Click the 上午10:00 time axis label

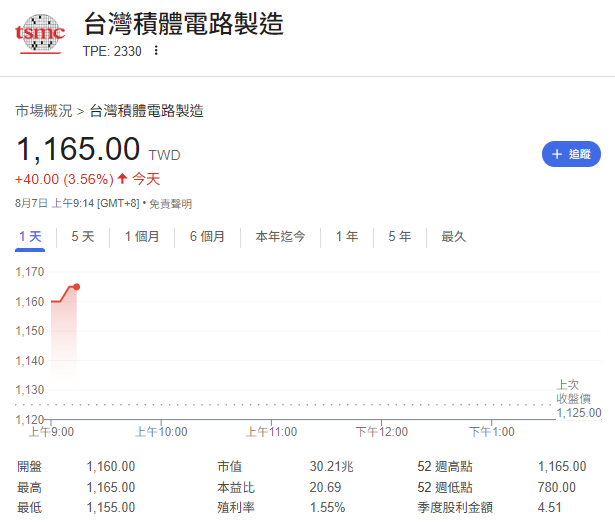click(161, 432)
